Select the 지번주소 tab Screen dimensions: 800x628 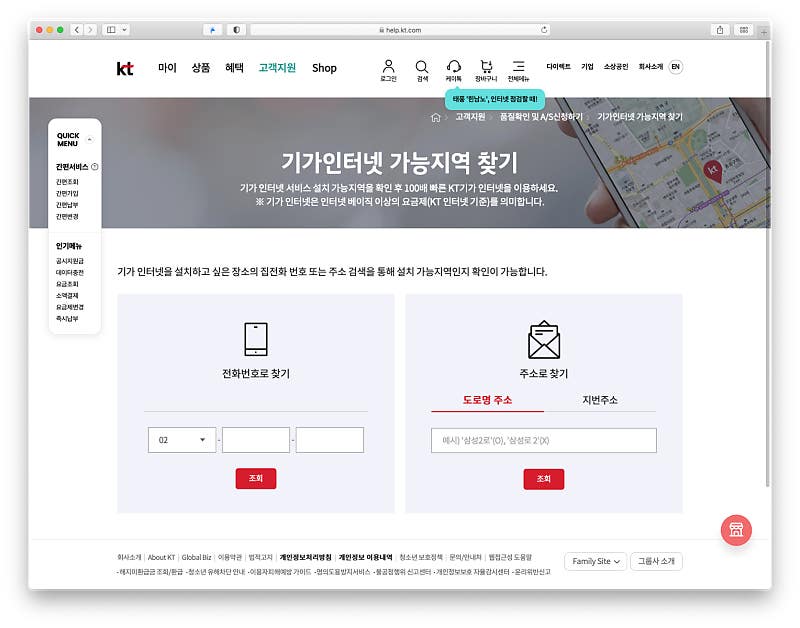pos(600,400)
